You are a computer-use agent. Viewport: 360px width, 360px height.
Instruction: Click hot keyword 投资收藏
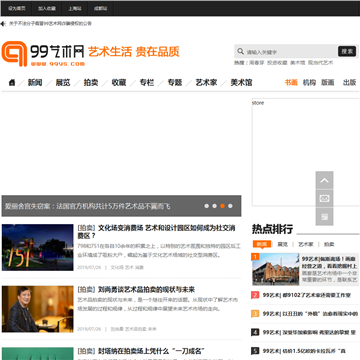tap(277, 63)
